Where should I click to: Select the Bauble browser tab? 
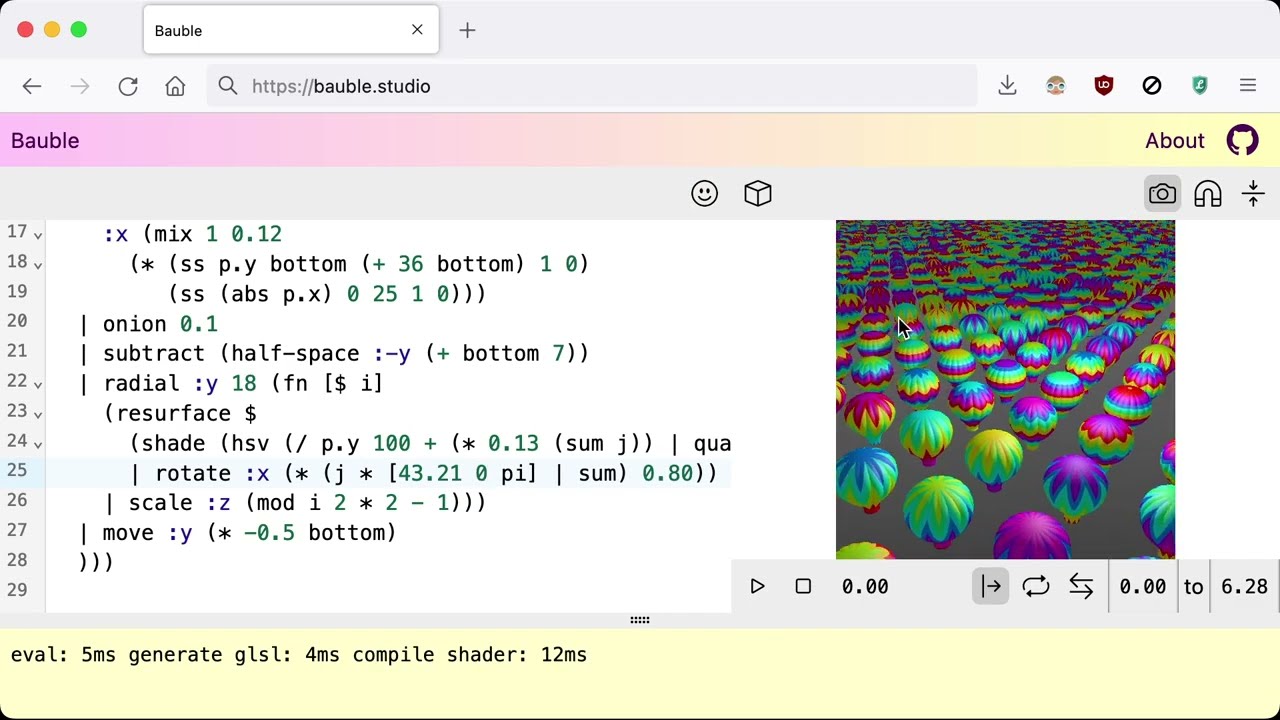tap(291, 31)
